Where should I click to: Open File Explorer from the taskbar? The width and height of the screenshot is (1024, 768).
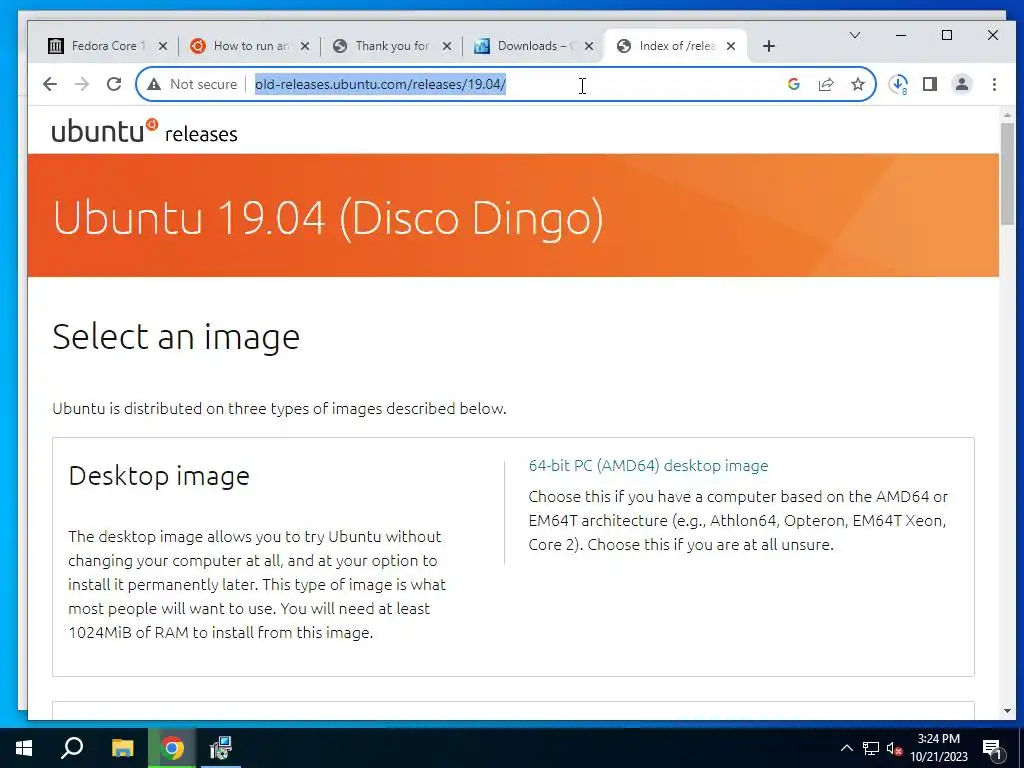point(122,748)
